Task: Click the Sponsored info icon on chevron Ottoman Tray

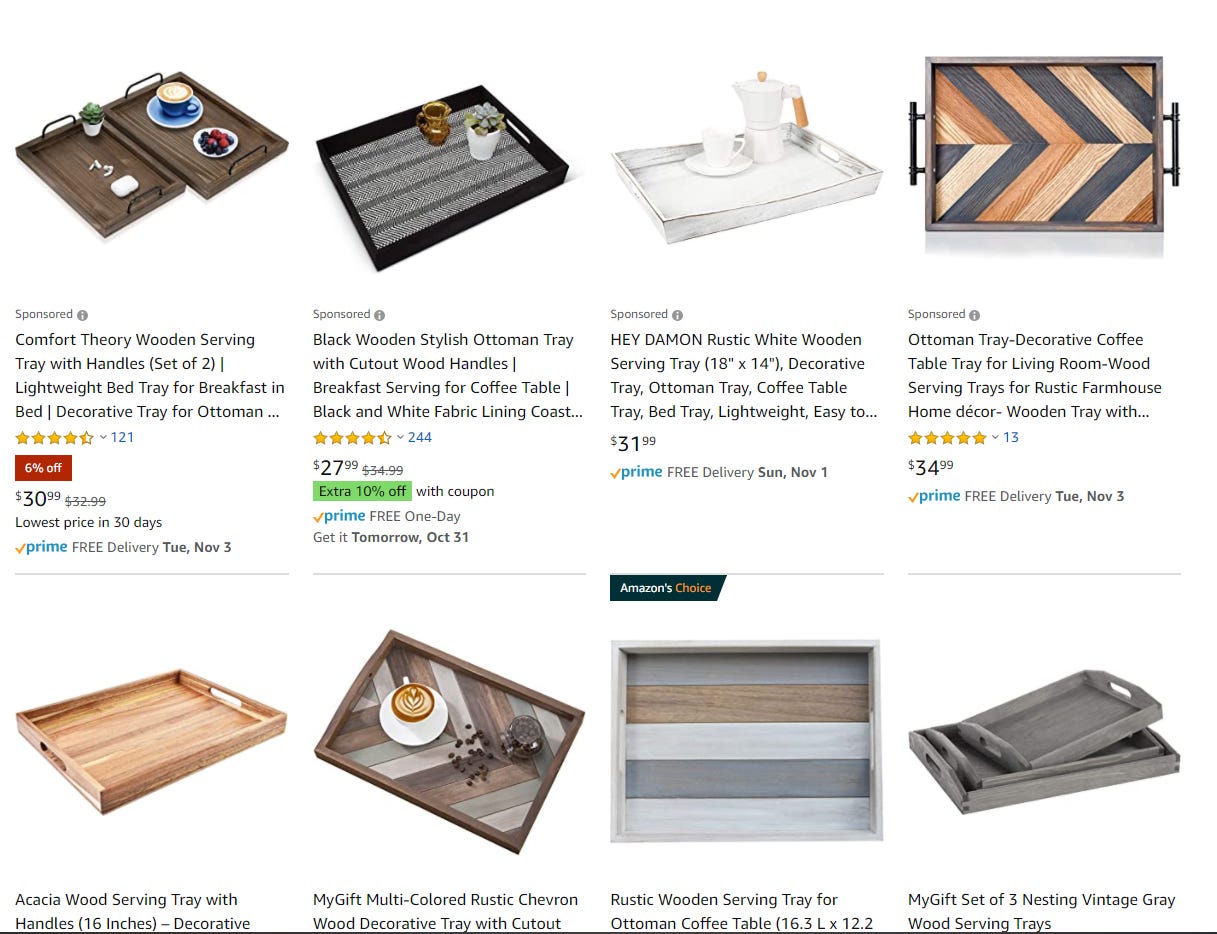Action: click(x=974, y=315)
